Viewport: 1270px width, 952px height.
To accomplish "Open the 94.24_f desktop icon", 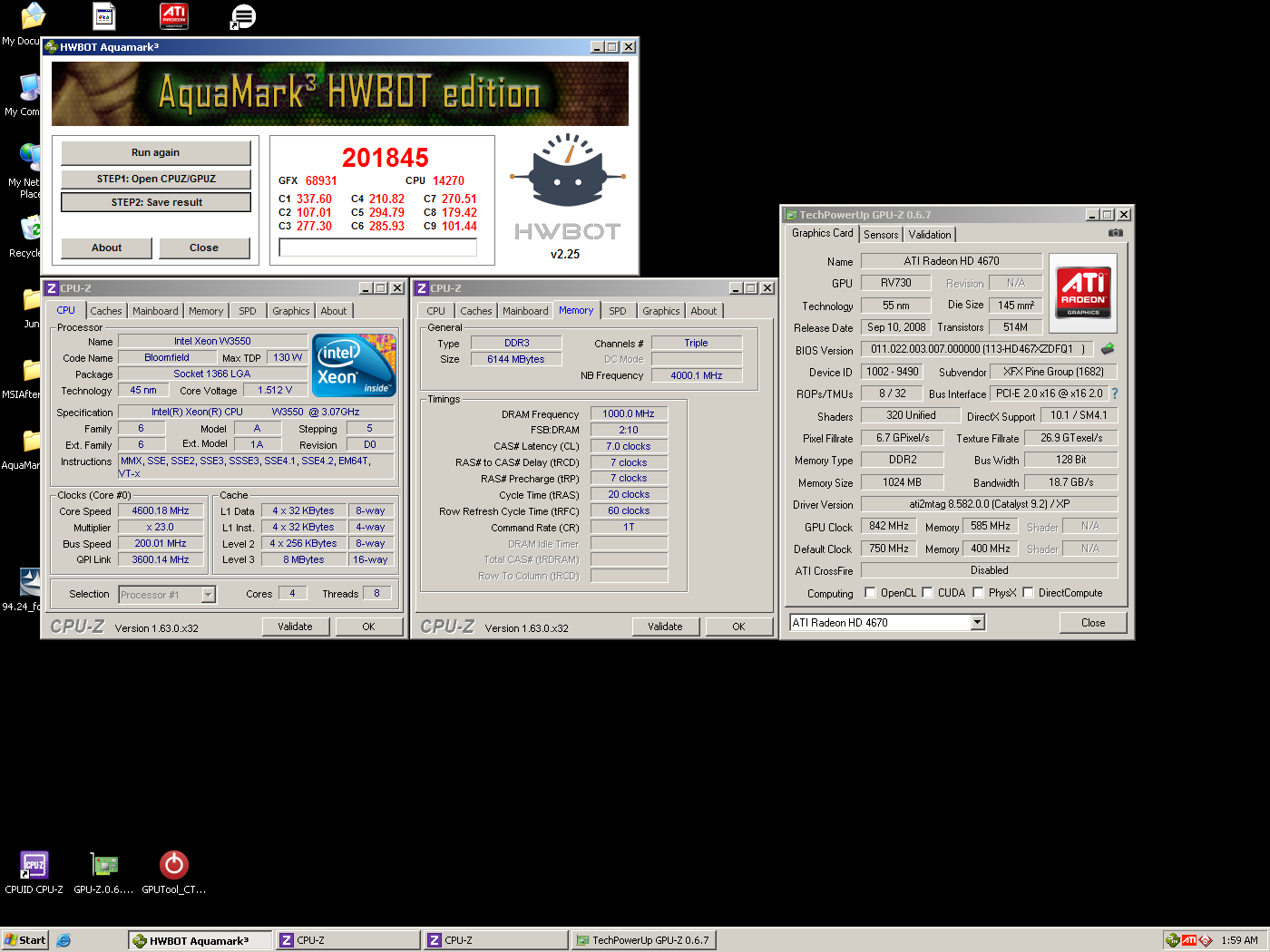I will pyautogui.click(x=29, y=582).
